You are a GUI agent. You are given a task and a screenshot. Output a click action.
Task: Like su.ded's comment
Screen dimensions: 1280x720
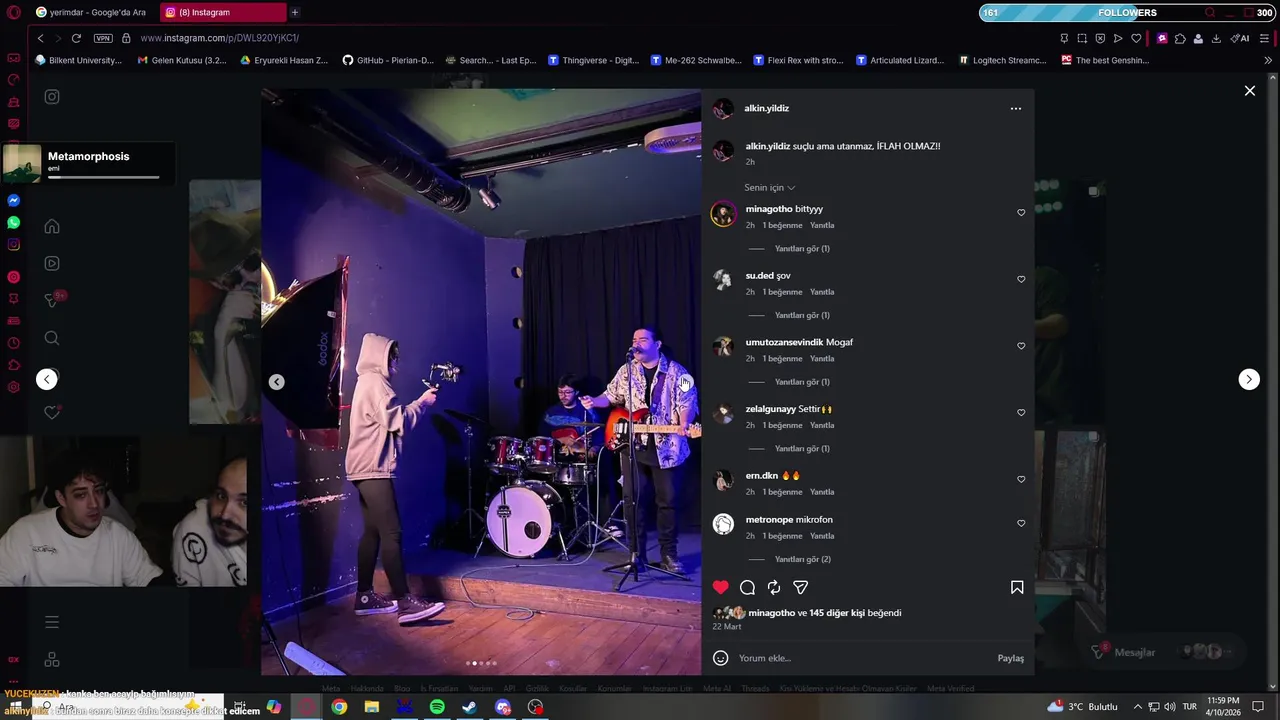[1021, 279]
